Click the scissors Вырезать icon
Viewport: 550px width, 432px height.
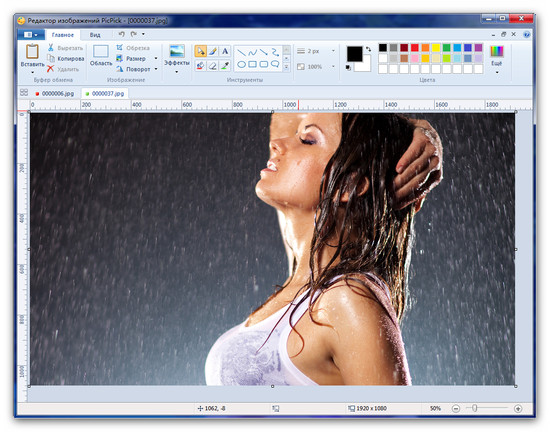pos(51,48)
